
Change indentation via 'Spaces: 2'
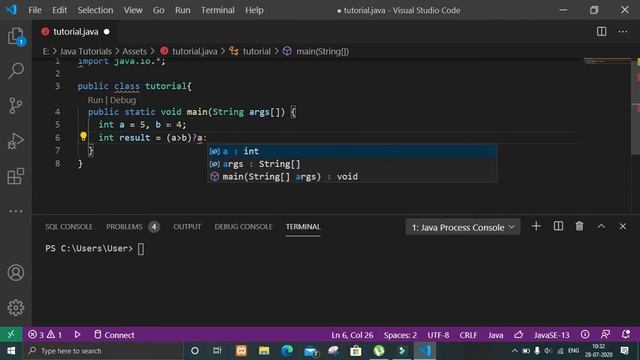(x=400, y=335)
